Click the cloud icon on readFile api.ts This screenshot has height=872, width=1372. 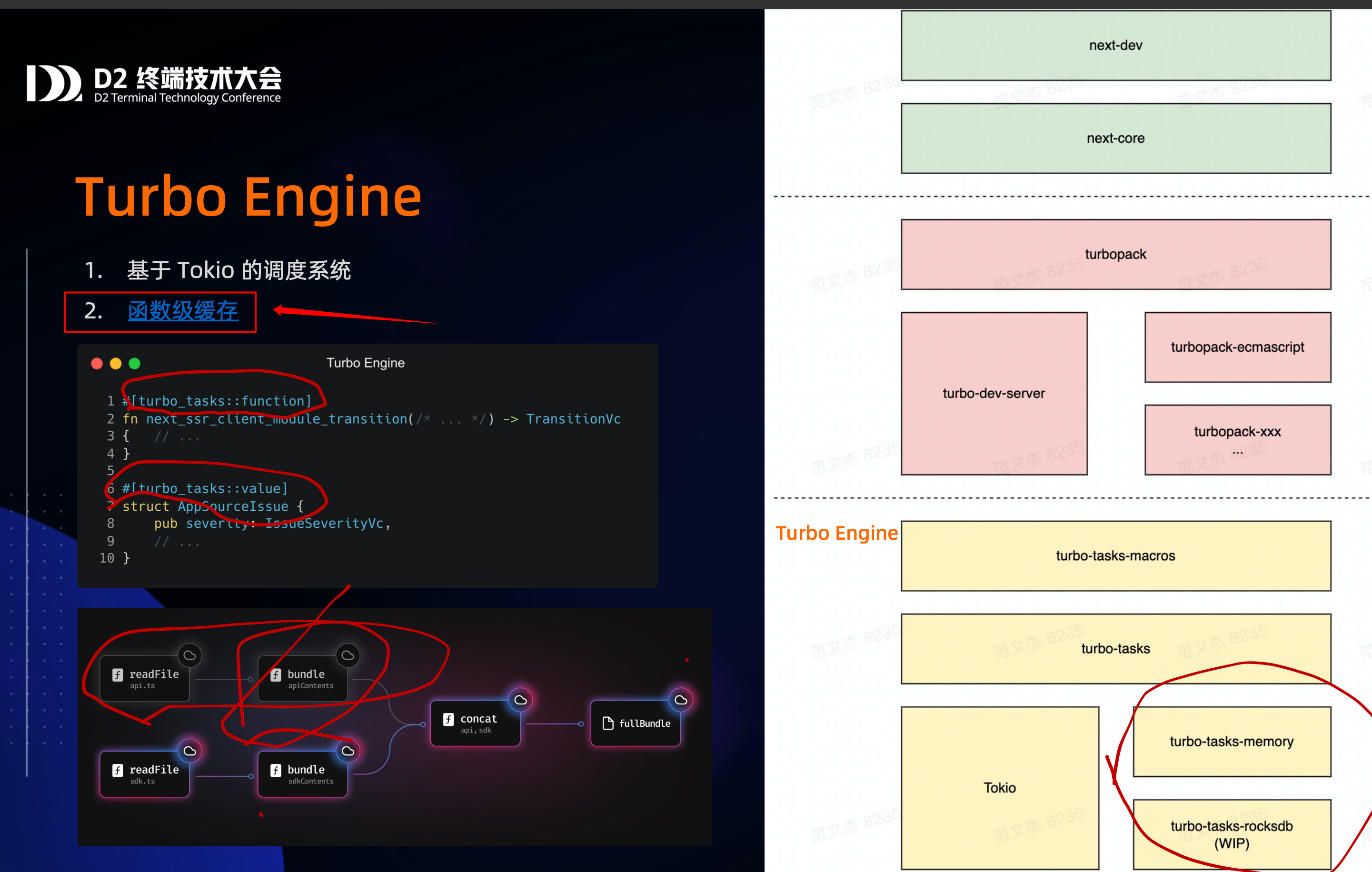click(190, 655)
